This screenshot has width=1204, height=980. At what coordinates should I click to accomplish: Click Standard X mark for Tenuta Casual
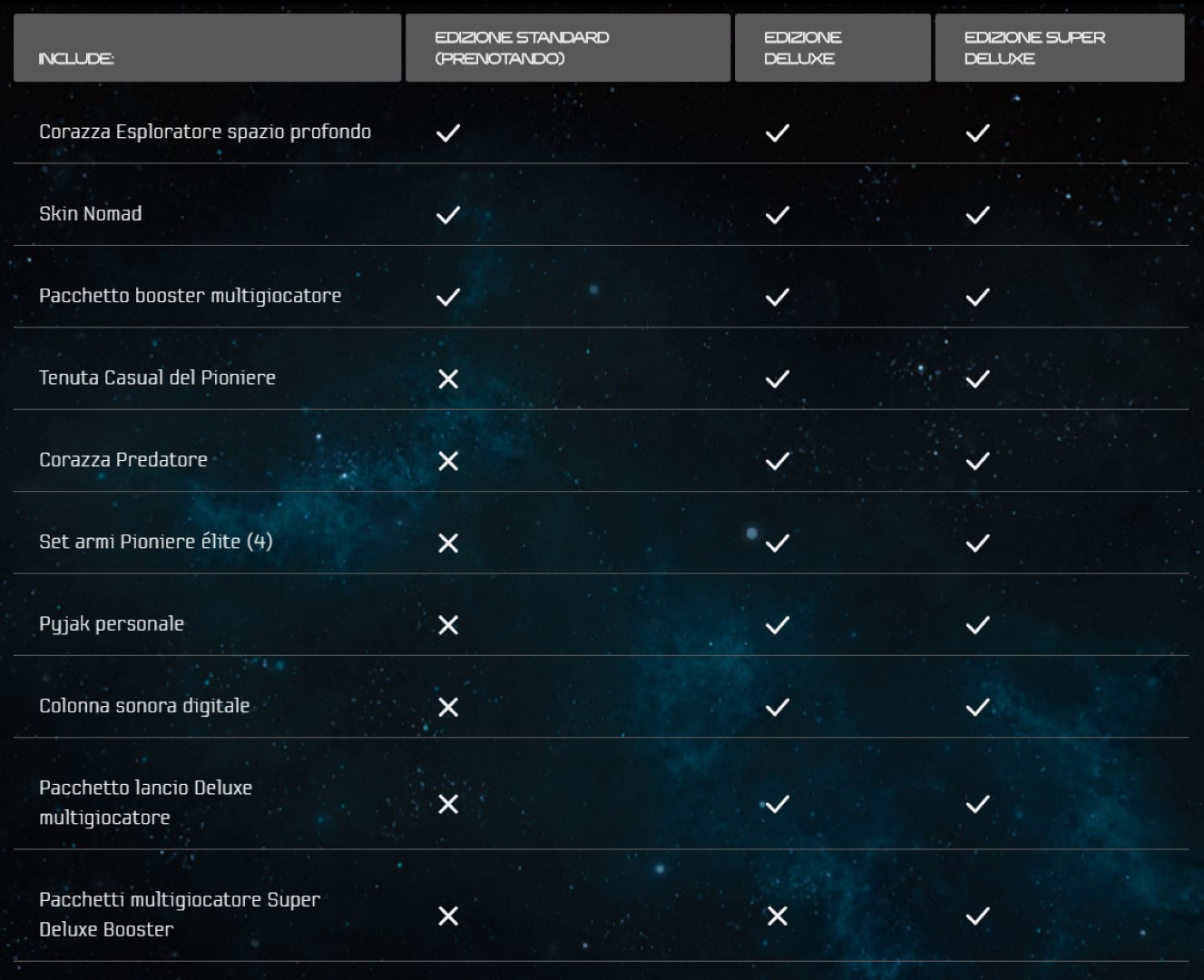pos(448,378)
